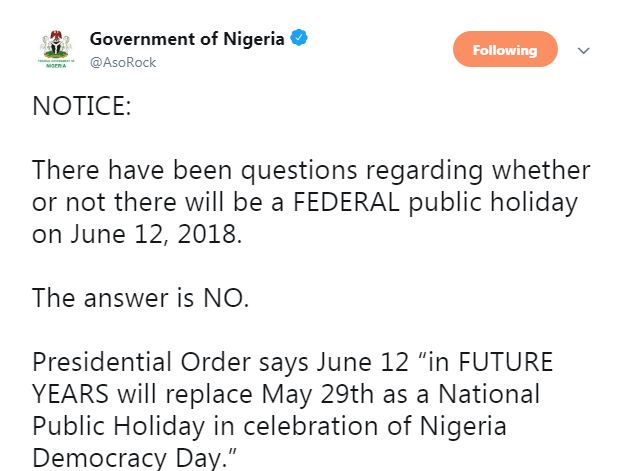624x471 pixels.
Task: Click the line 'The answer is NO.'
Action: 140,297
